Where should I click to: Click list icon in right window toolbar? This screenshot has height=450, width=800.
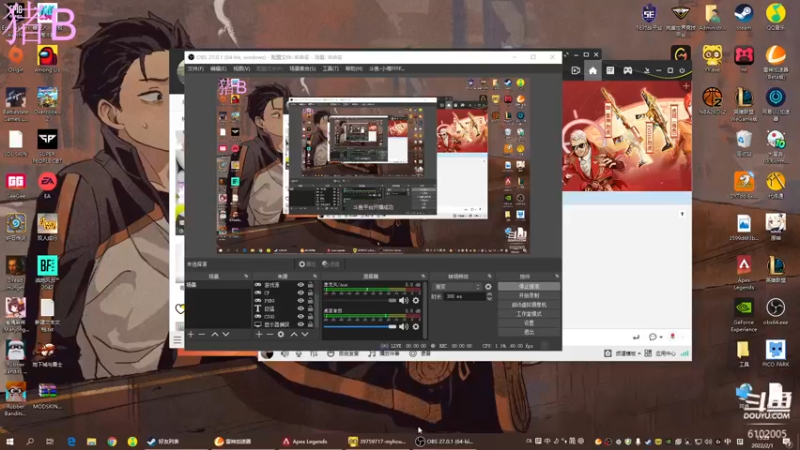click(x=610, y=70)
